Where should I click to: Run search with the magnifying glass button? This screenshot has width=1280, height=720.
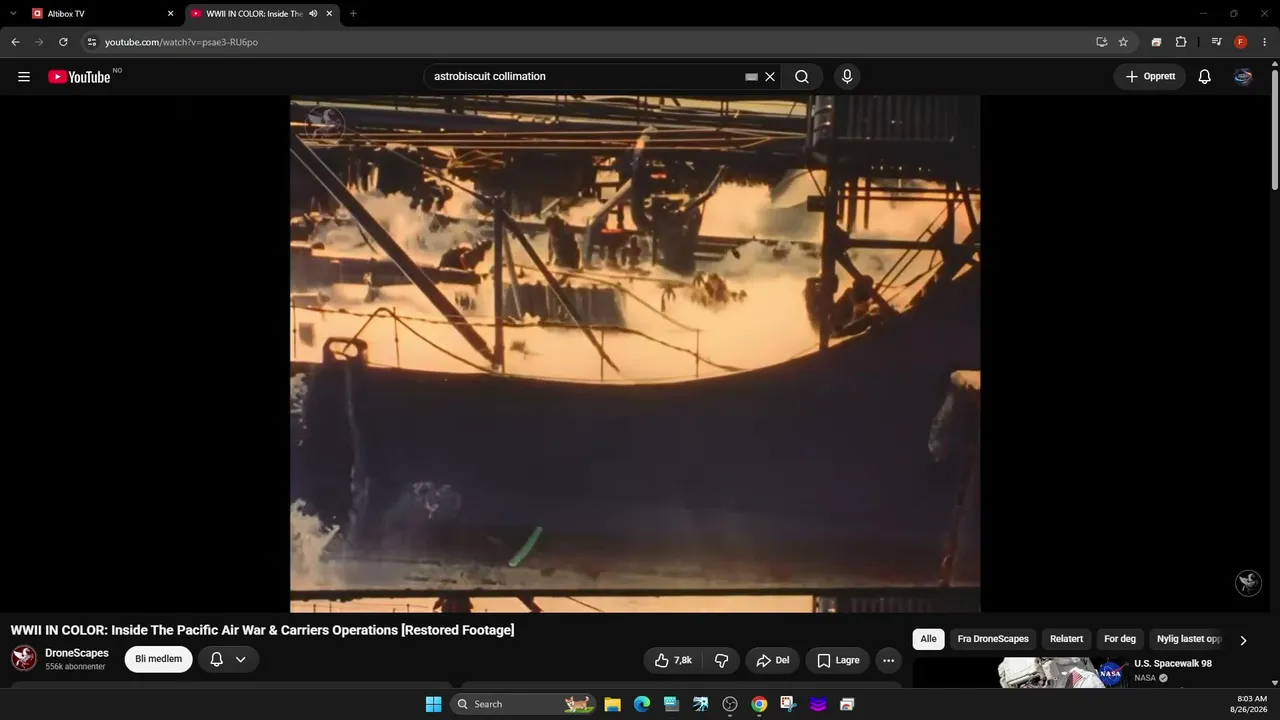(802, 77)
